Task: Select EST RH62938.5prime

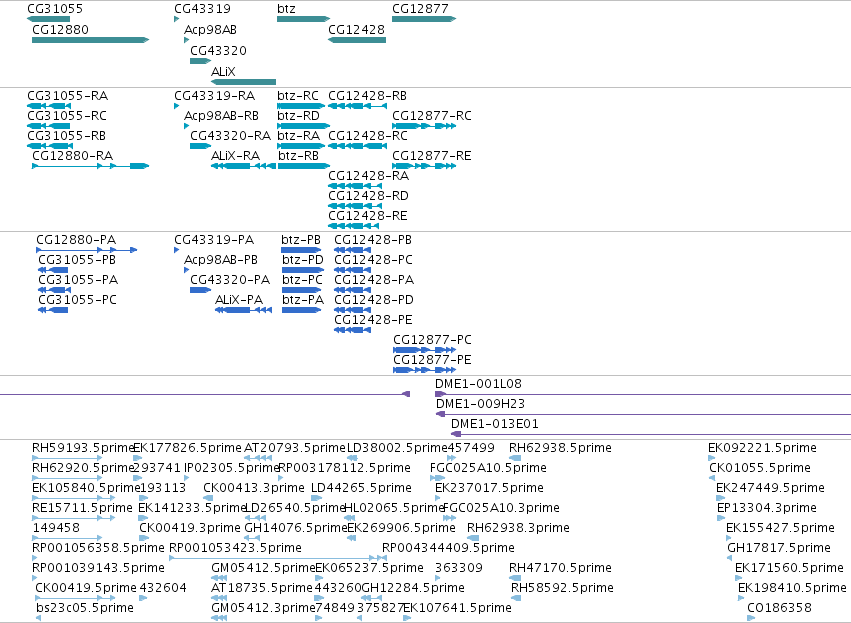Action: 560,448
